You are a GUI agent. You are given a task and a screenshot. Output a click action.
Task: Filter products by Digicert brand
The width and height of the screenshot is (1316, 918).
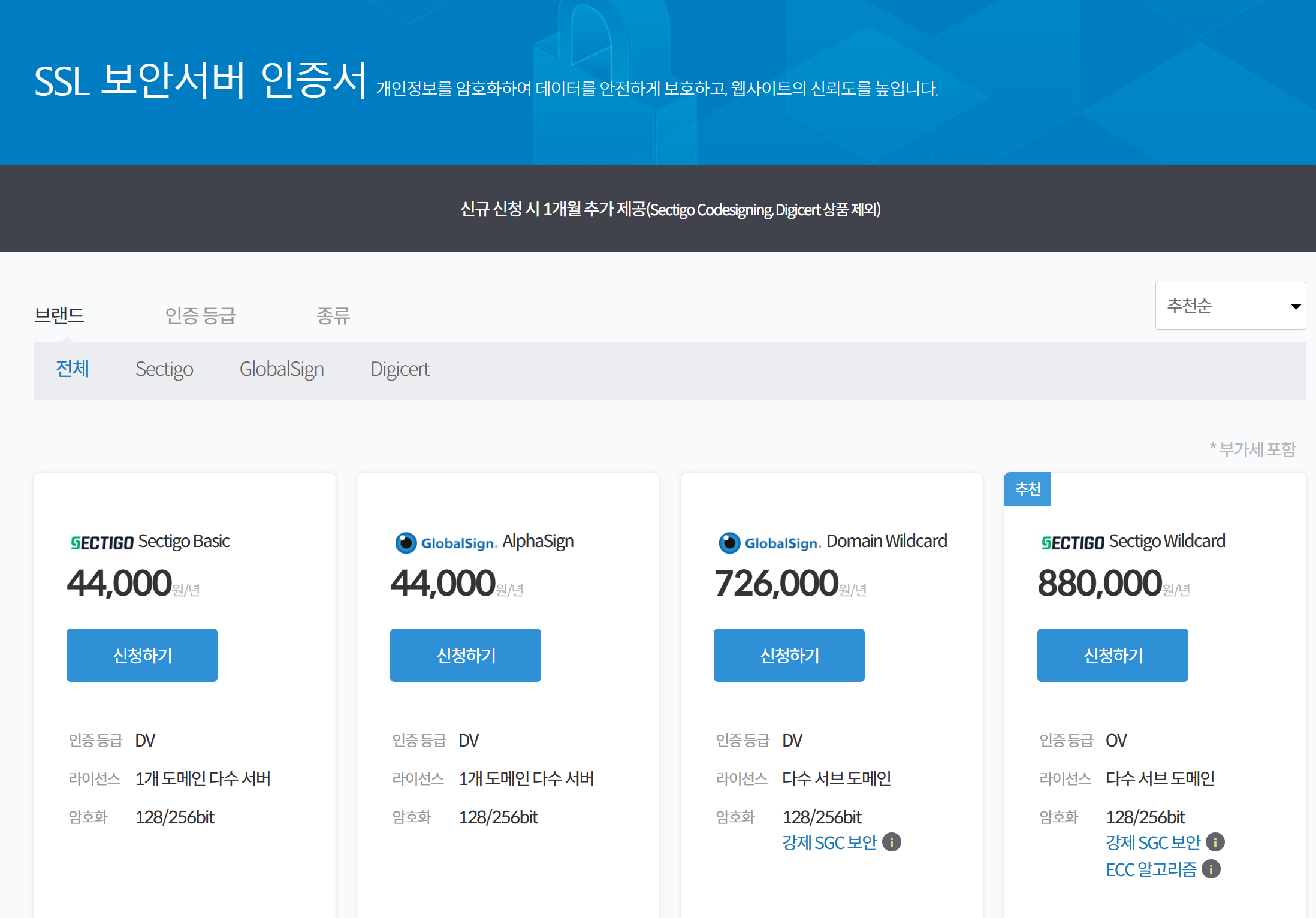[400, 369]
